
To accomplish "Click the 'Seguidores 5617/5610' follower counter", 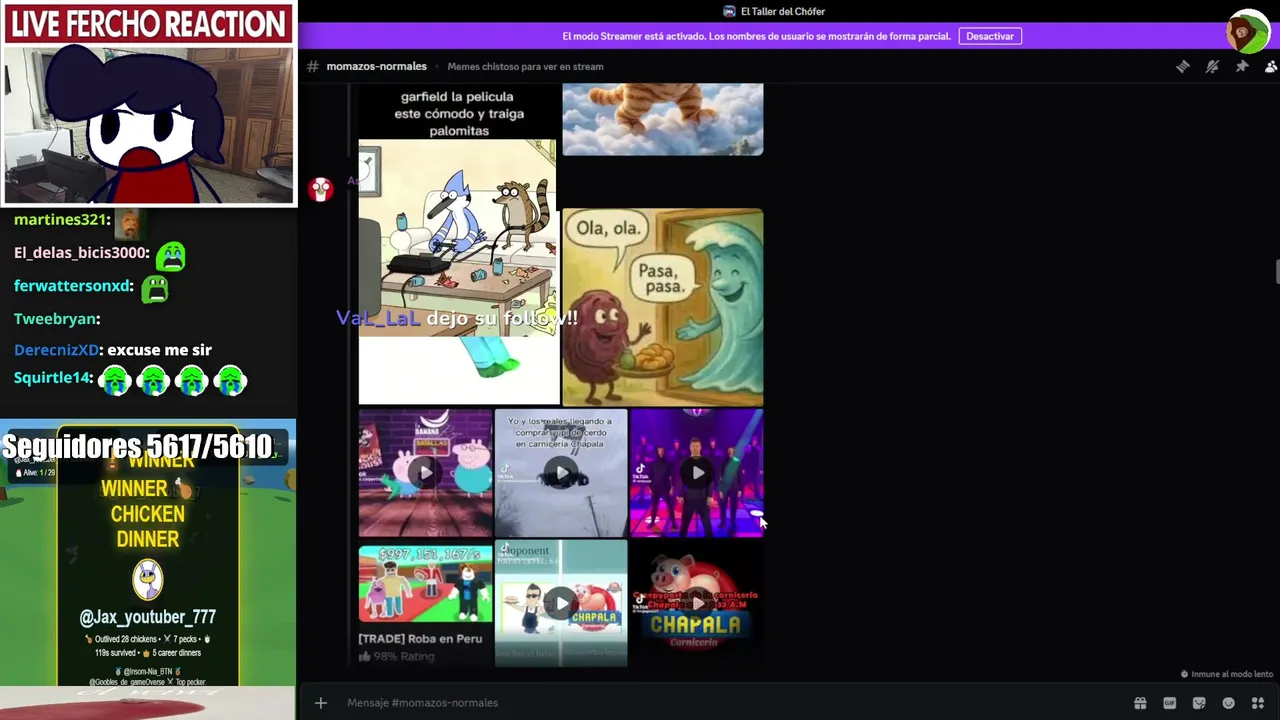I will tap(137, 446).
